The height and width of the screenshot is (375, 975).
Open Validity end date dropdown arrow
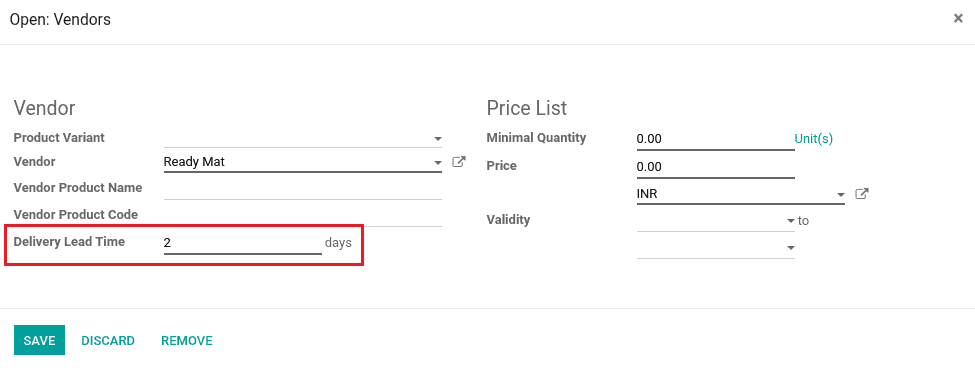791,248
